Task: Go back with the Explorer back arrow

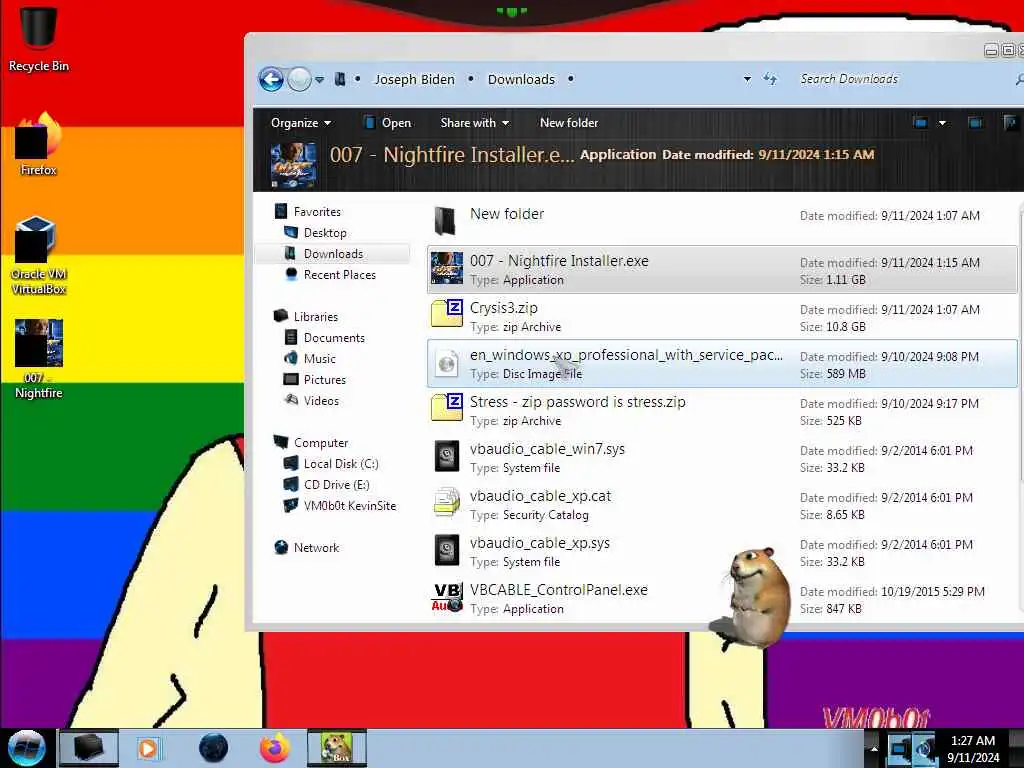Action: point(271,80)
